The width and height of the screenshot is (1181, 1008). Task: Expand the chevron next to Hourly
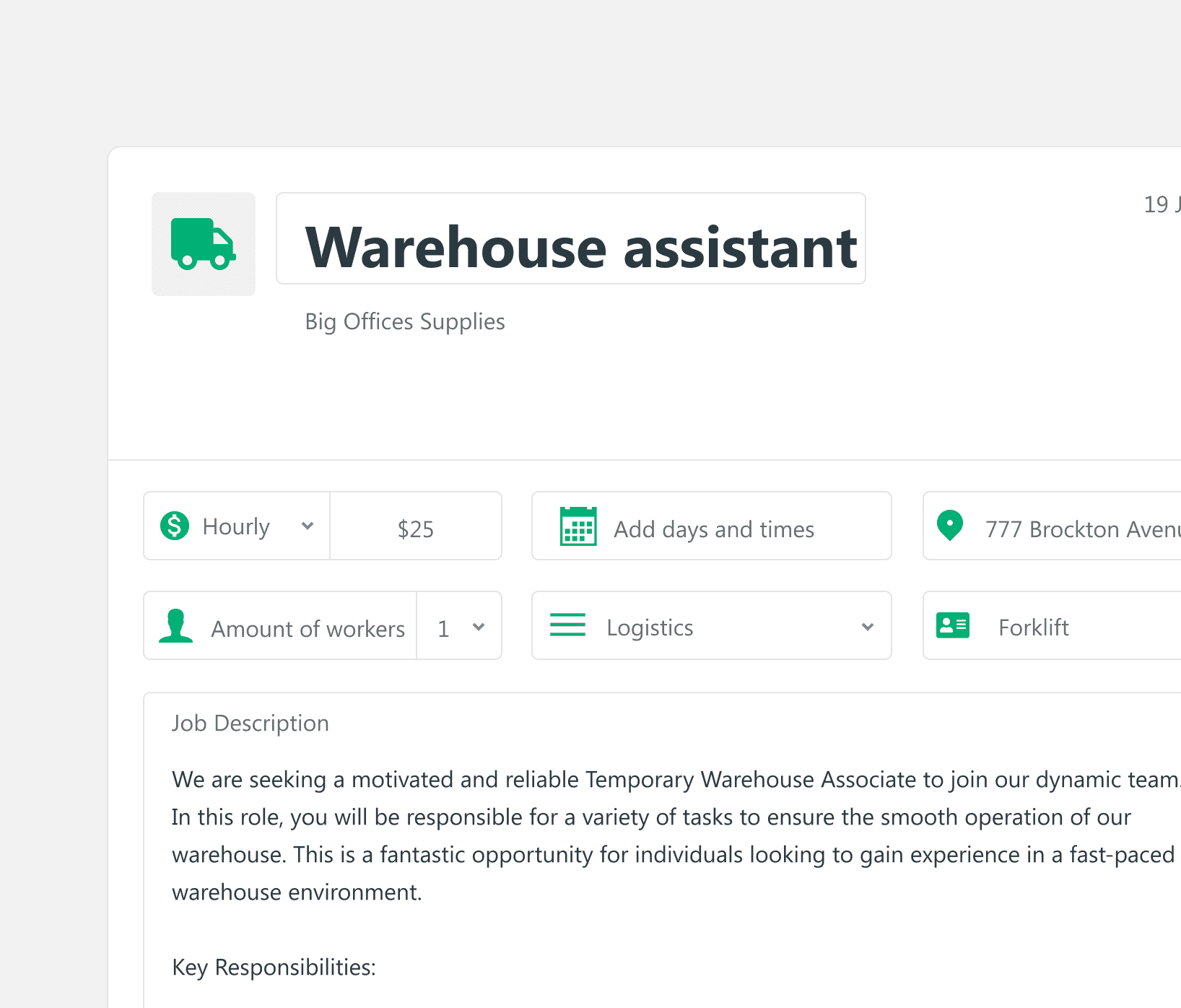click(308, 526)
